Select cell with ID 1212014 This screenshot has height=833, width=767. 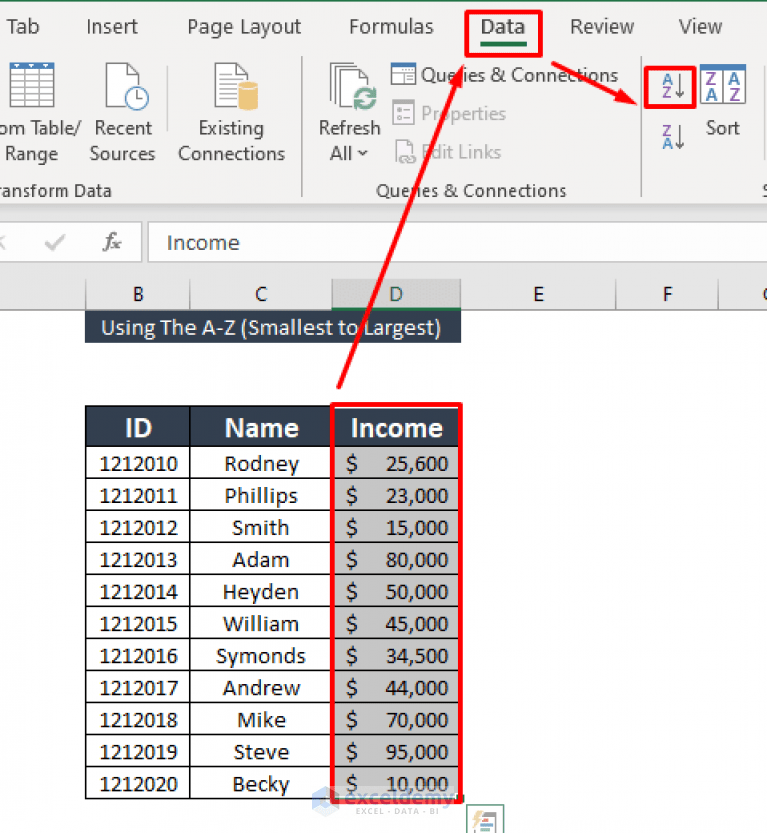138,591
